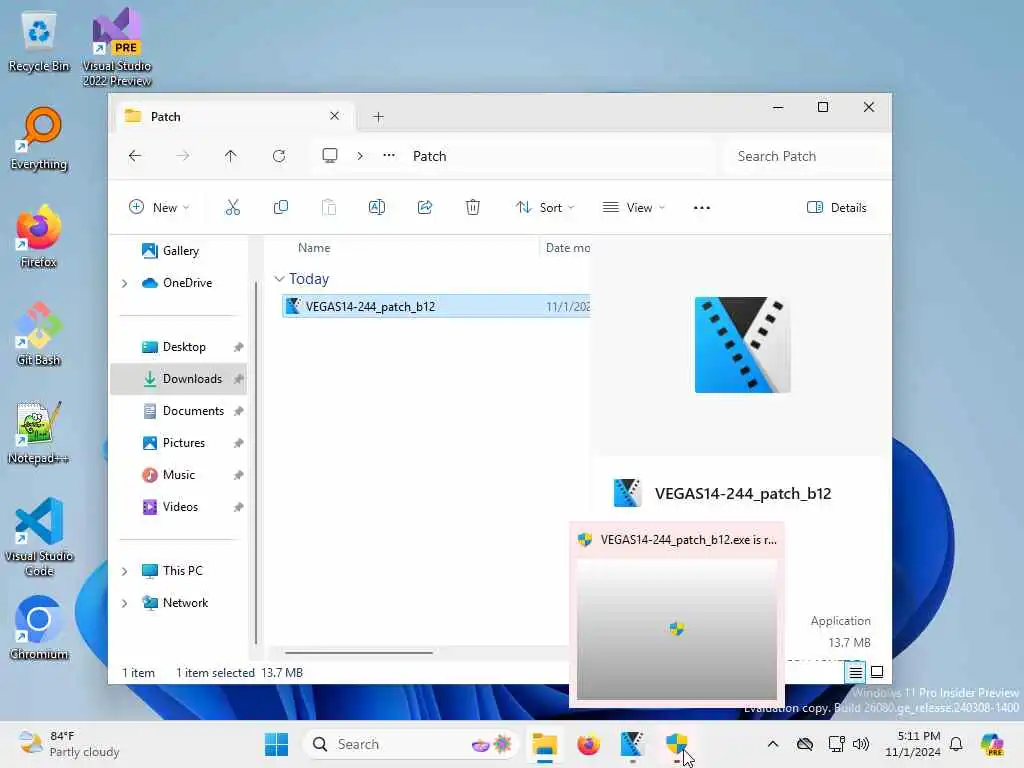Click the breadcrumb ellipsis in address bar
The height and width of the screenshot is (768, 1024).
[389, 155]
